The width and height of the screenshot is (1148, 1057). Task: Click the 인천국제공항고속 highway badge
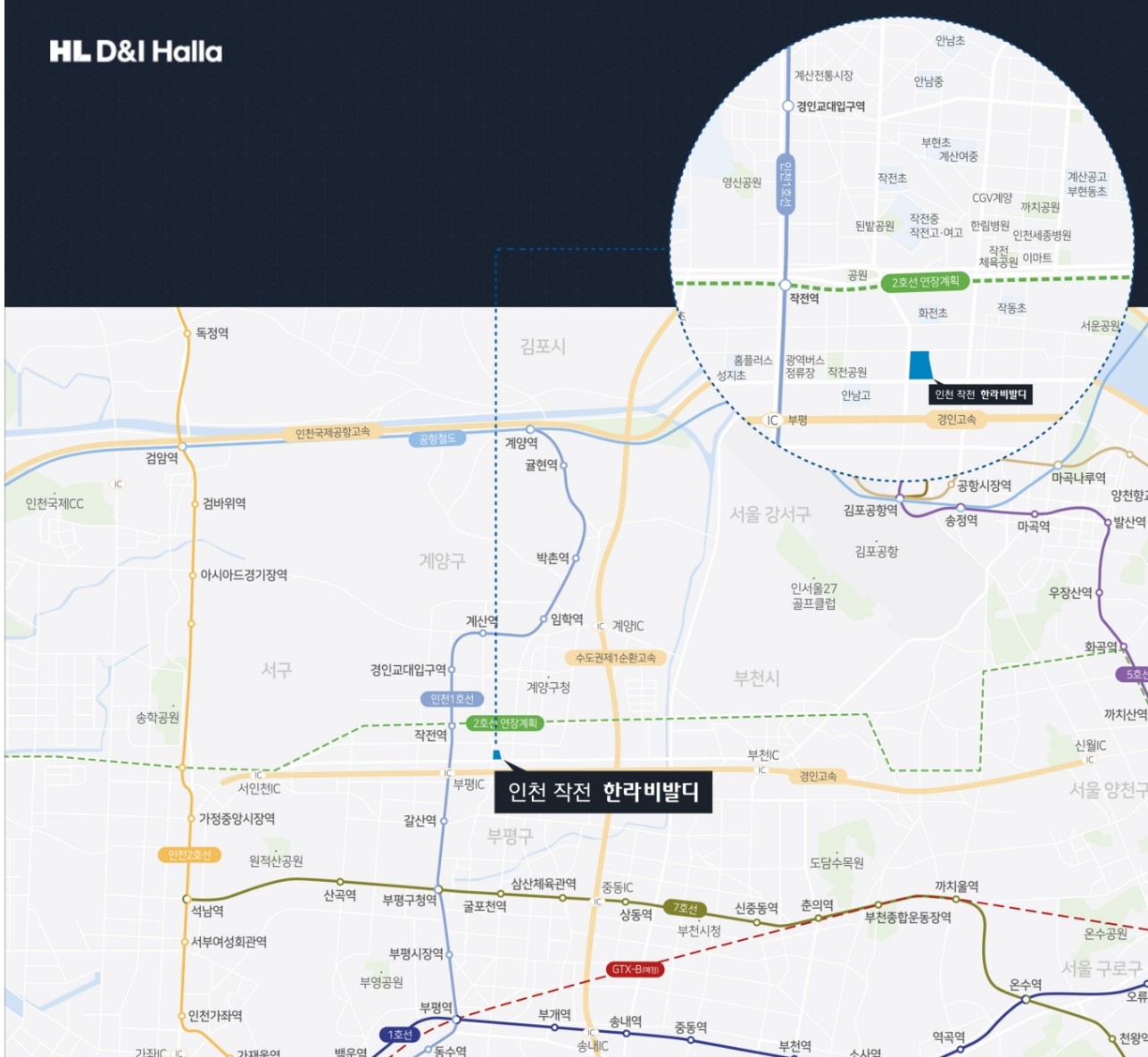tap(333, 433)
